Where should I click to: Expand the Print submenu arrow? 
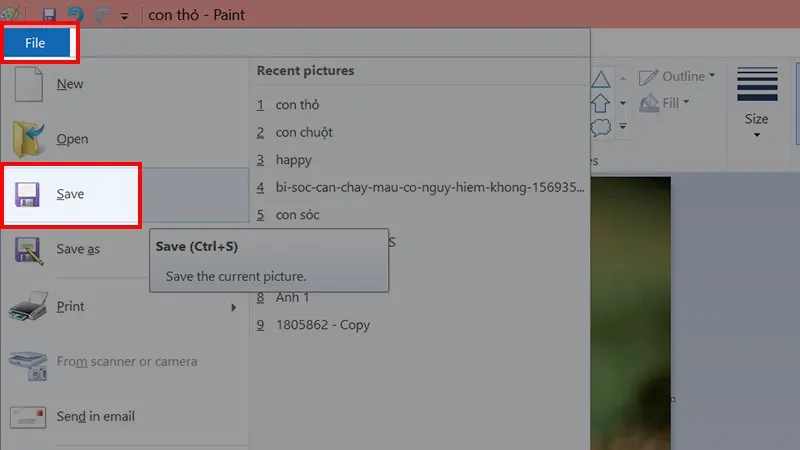point(234,307)
